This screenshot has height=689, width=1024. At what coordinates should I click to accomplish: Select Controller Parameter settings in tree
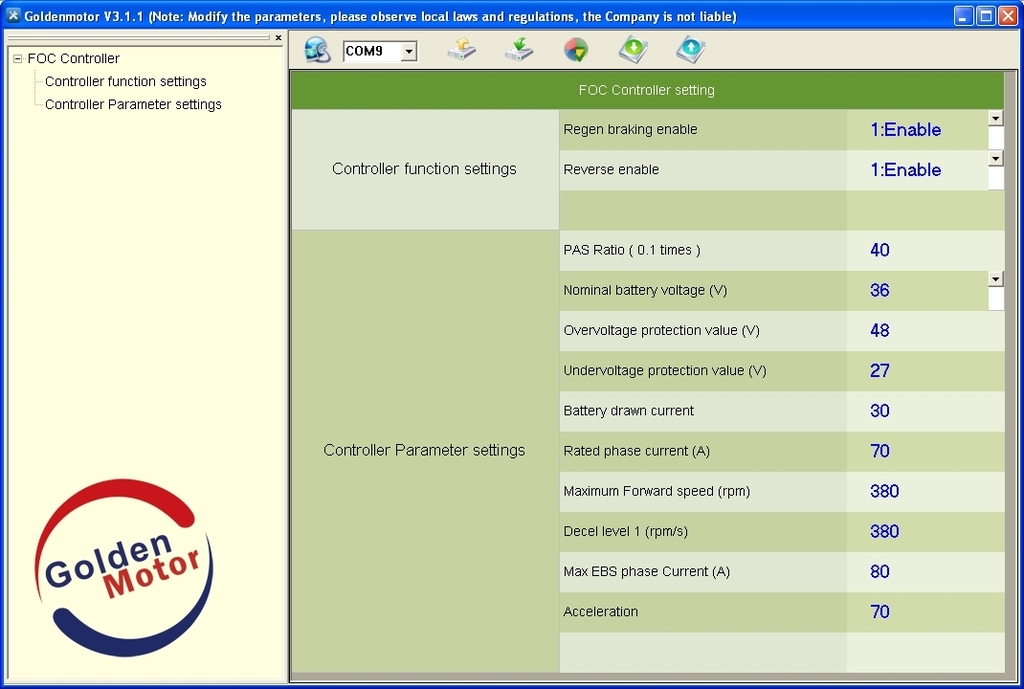point(133,105)
